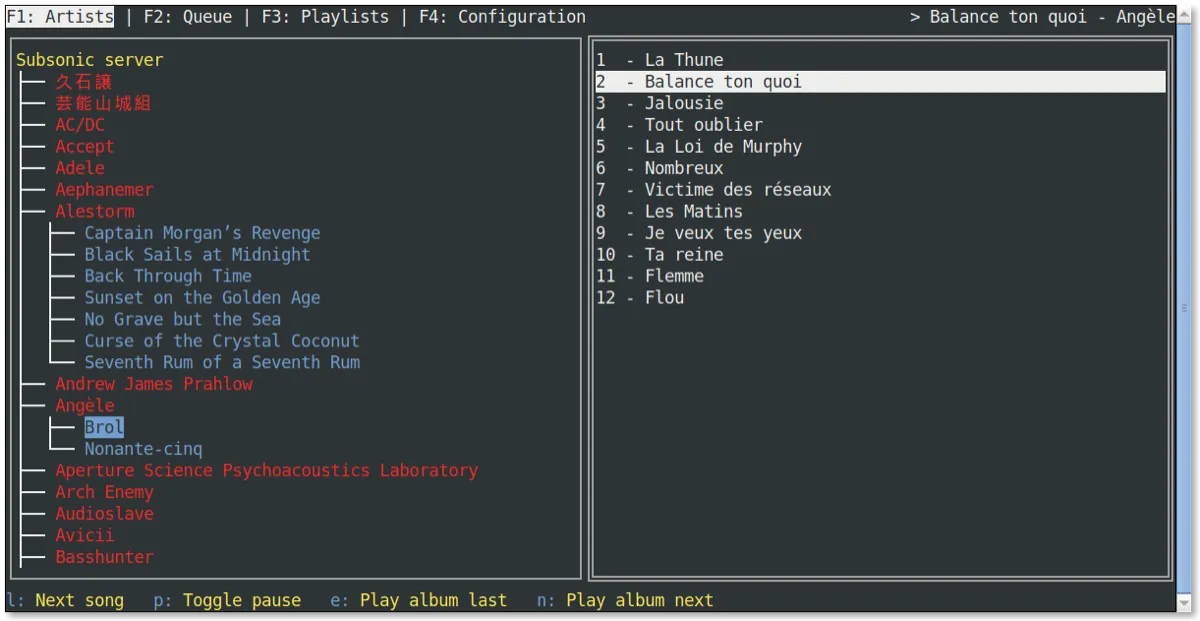The width and height of the screenshot is (1200, 621).
Task: Select the Brol album
Action: tap(104, 428)
